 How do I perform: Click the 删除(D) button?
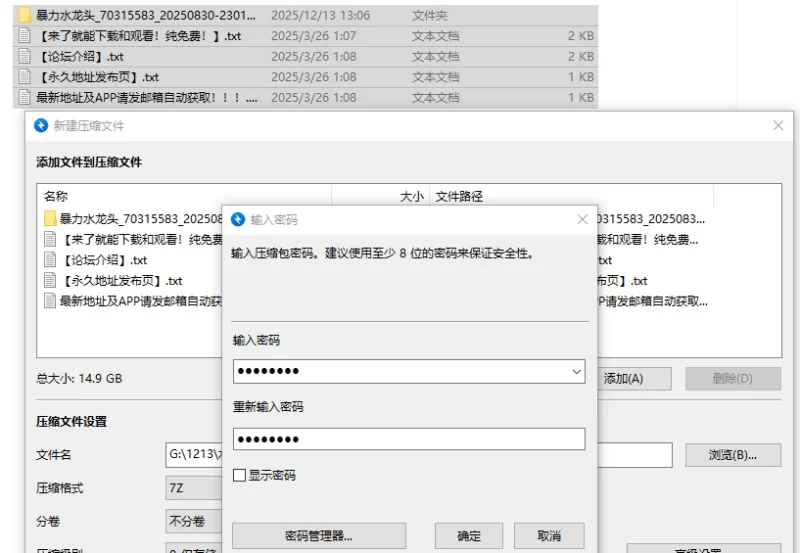[x=733, y=379]
